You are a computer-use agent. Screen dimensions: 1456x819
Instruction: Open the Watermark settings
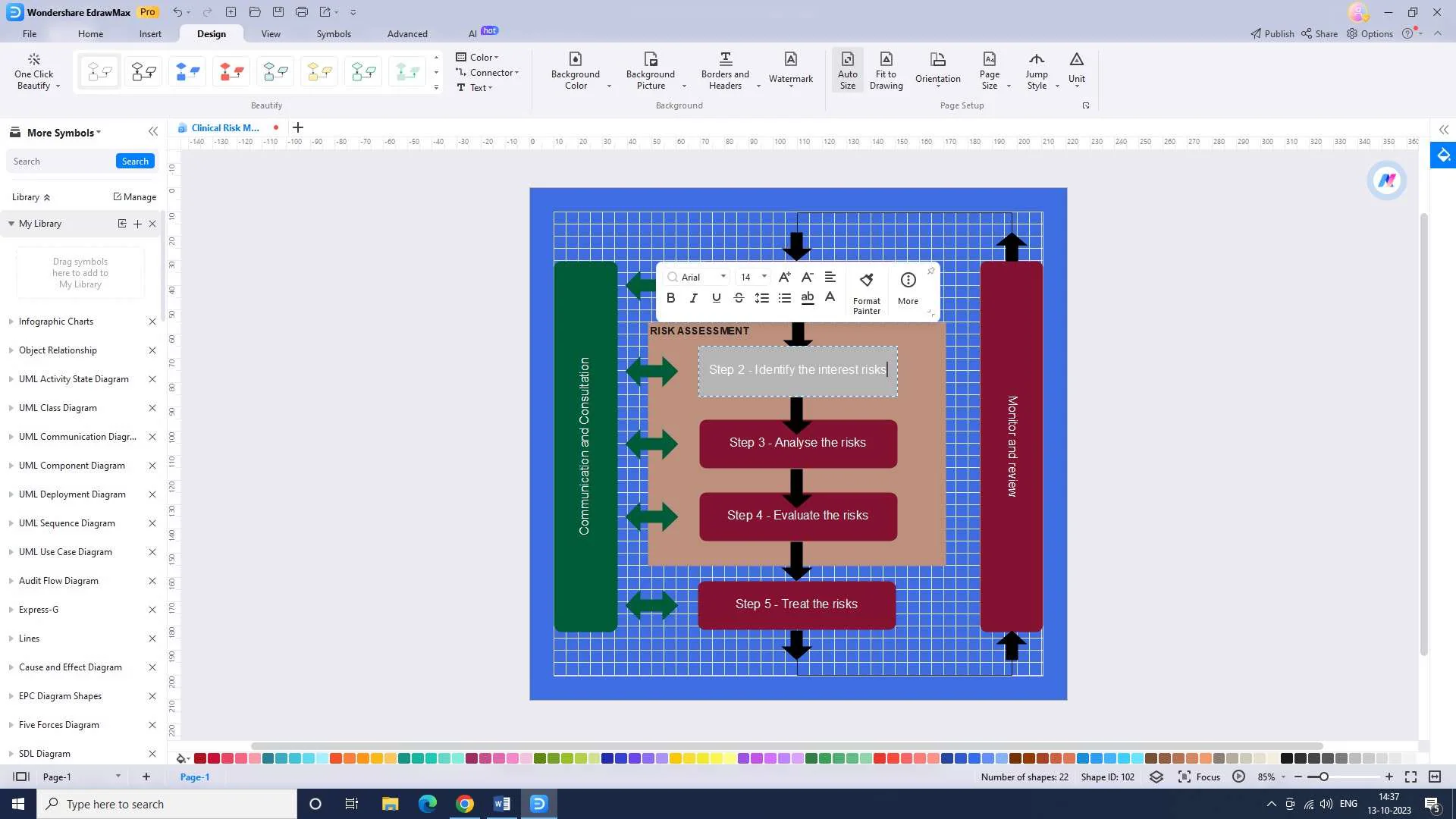tap(791, 70)
